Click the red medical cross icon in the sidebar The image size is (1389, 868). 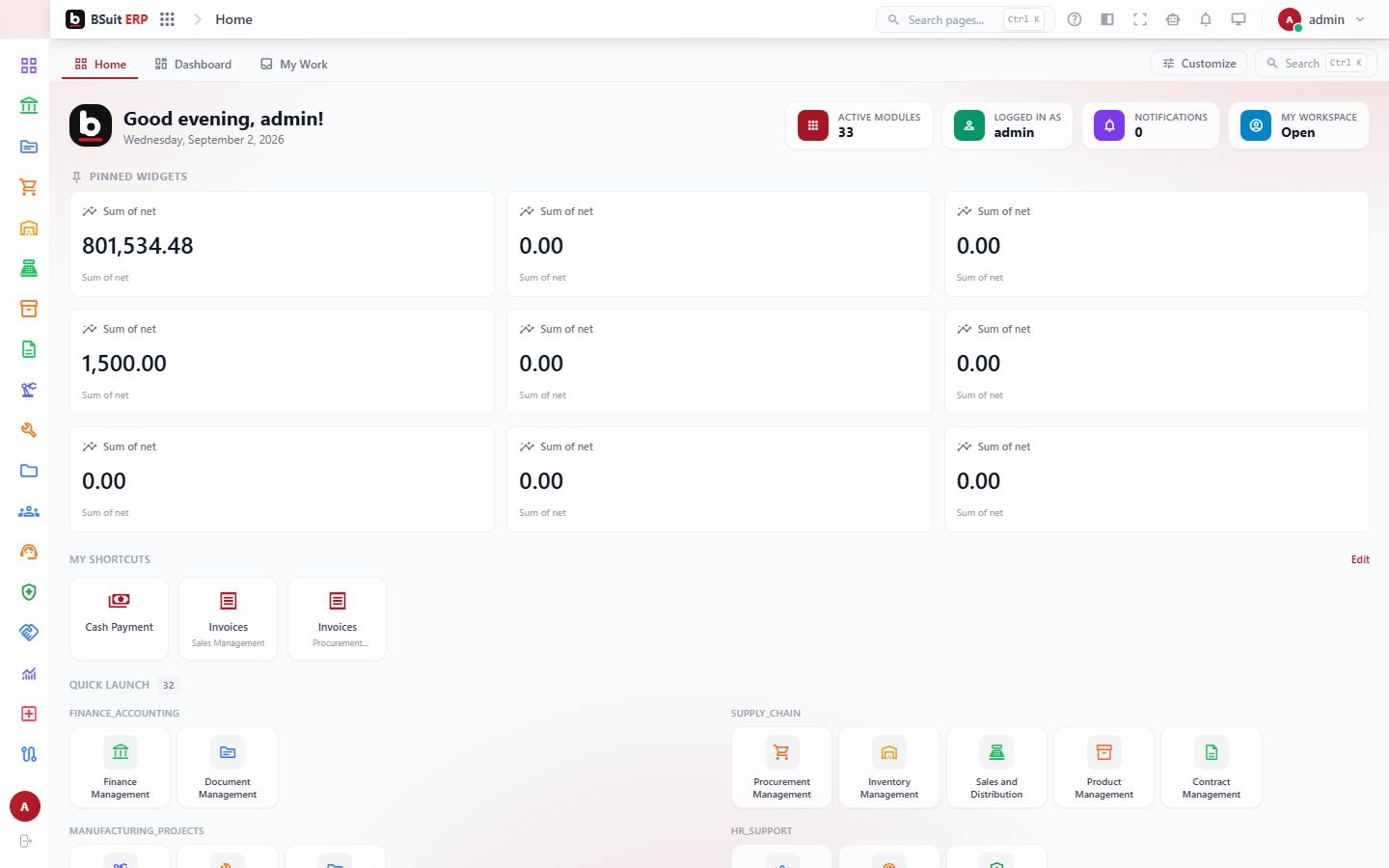coord(29,714)
